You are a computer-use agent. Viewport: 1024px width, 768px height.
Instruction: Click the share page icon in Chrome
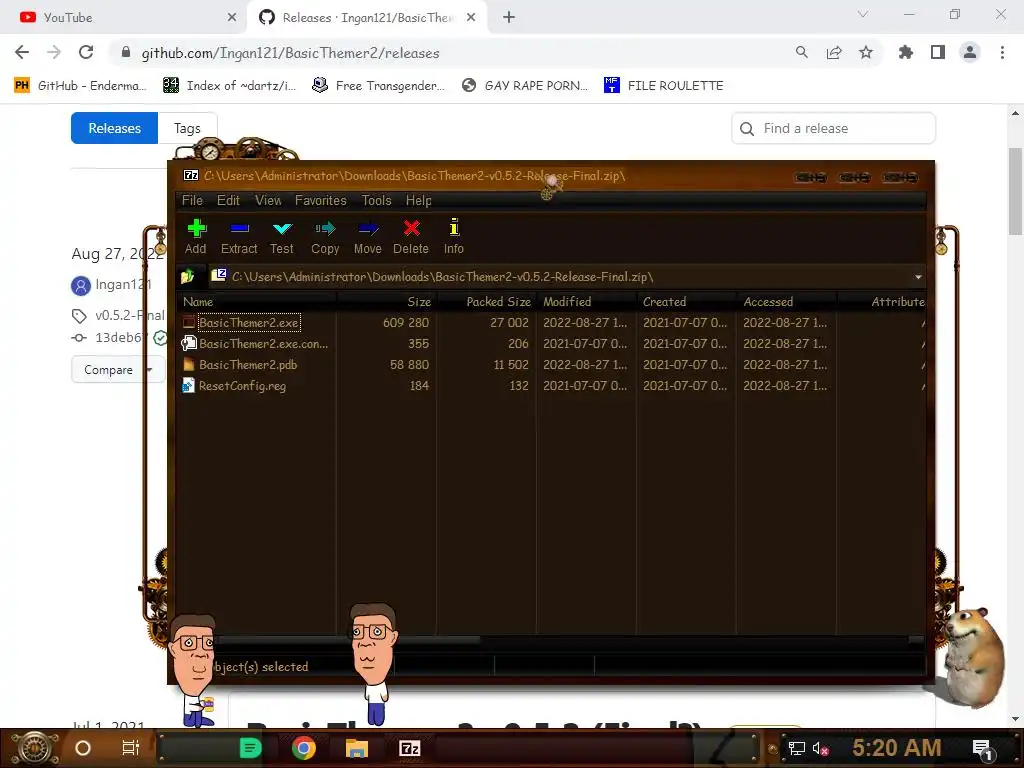833,53
